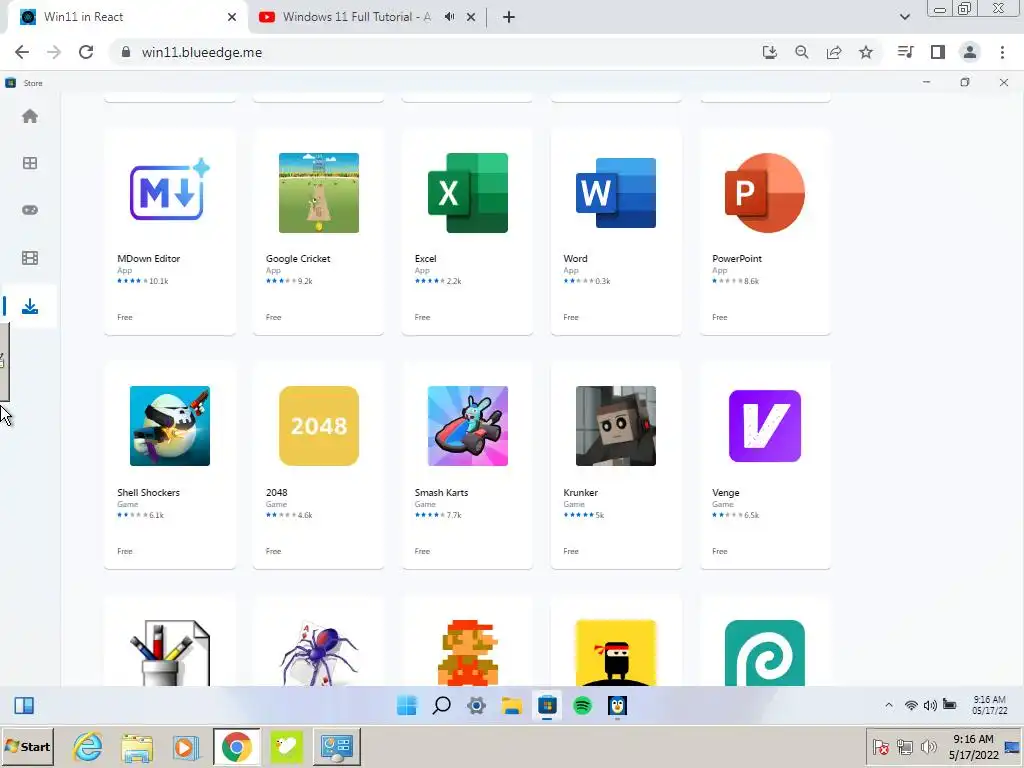Click the share page icon in address bar
This screenshot has height=768, width=1024.
834,52
